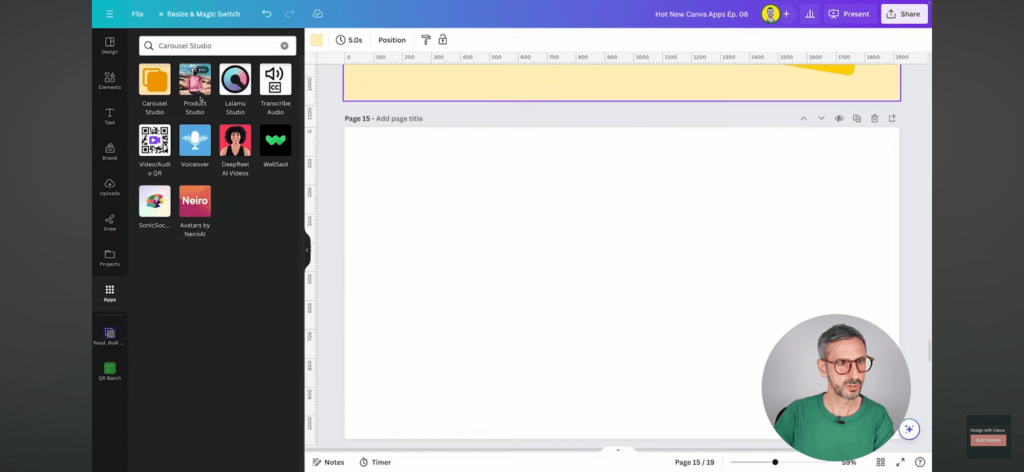The height and width of the screenshot is (472, 1024).
Task: Add collaborator with plus icon
Action: tap(786, 14)
